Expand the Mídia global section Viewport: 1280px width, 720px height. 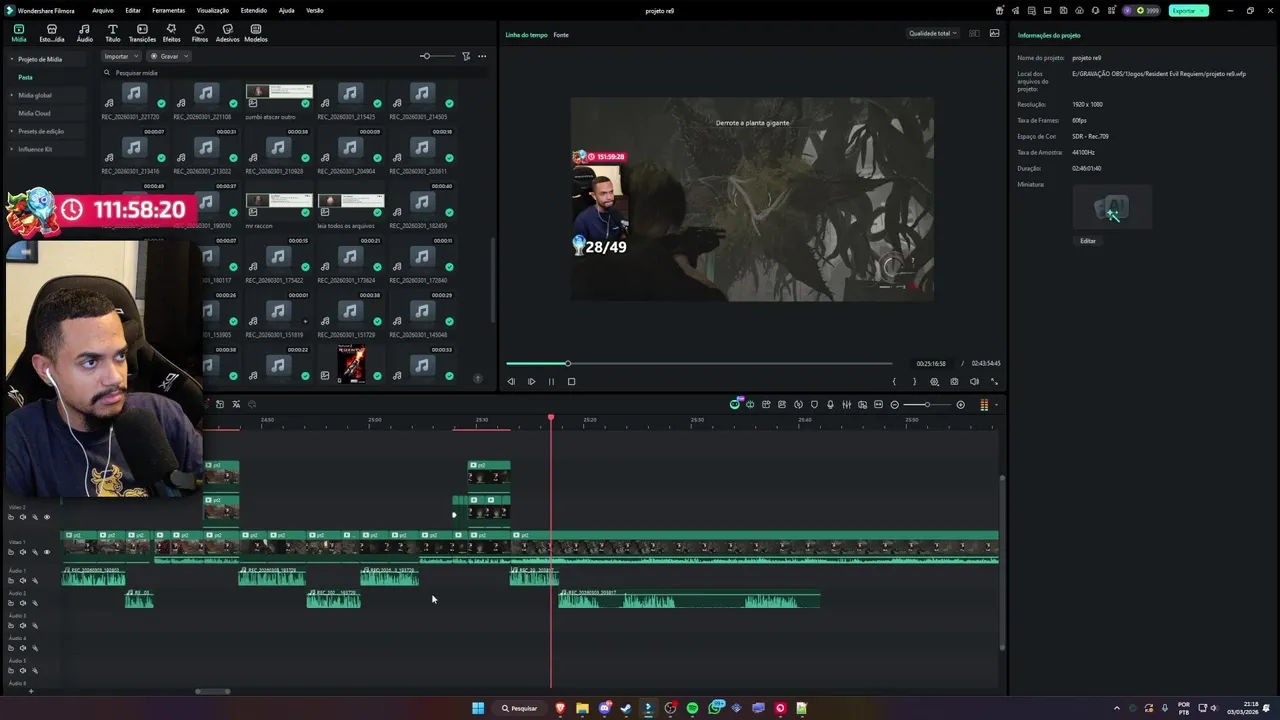[12, 95]
